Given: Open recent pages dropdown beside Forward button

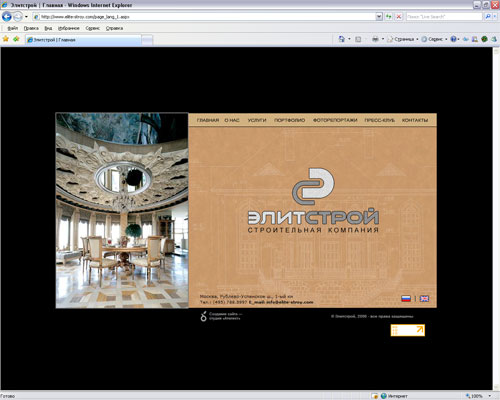Looking at the screenshot, I should (x=26, y=17).
